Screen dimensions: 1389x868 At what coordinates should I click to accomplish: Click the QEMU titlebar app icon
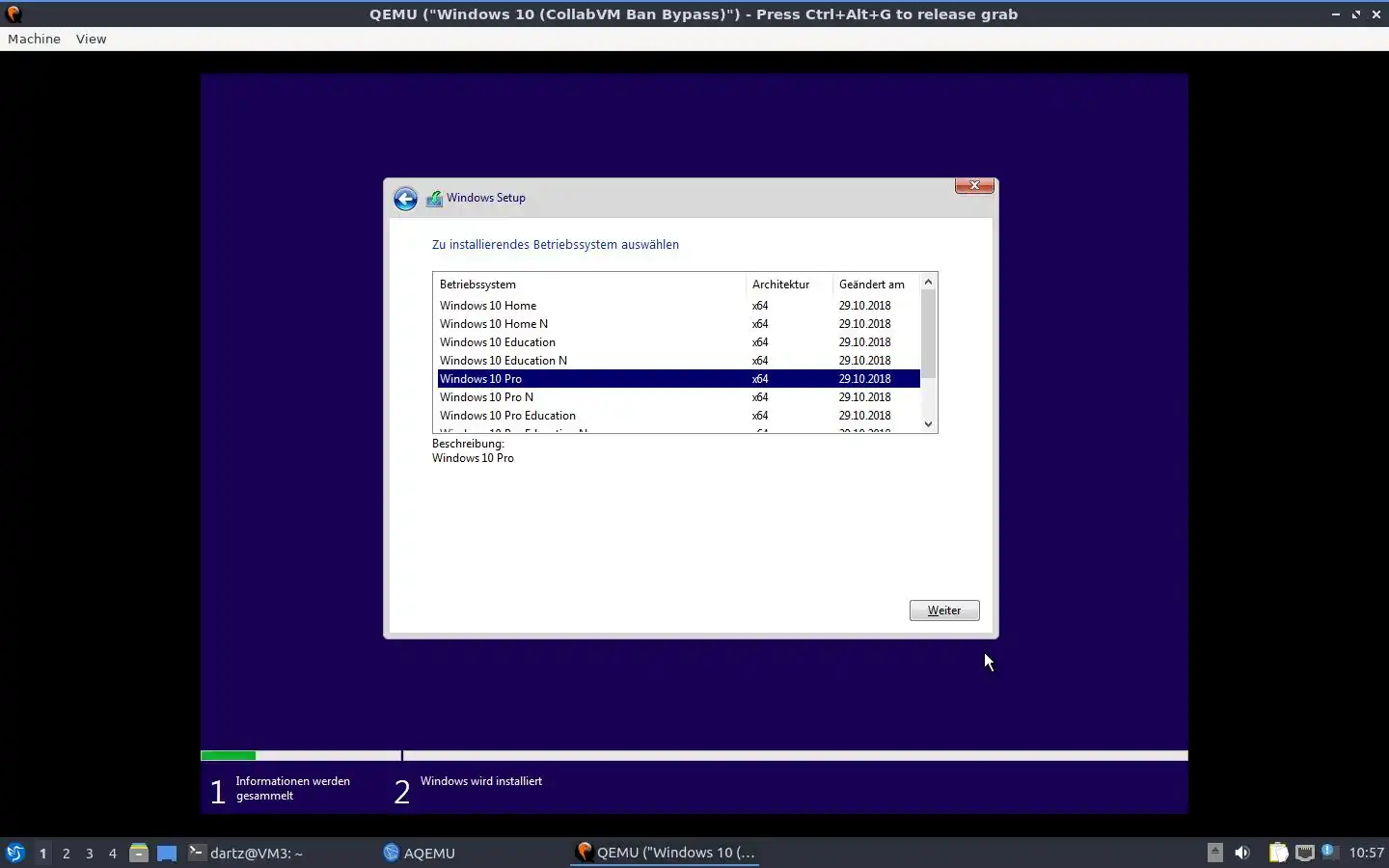click(14, 14)
